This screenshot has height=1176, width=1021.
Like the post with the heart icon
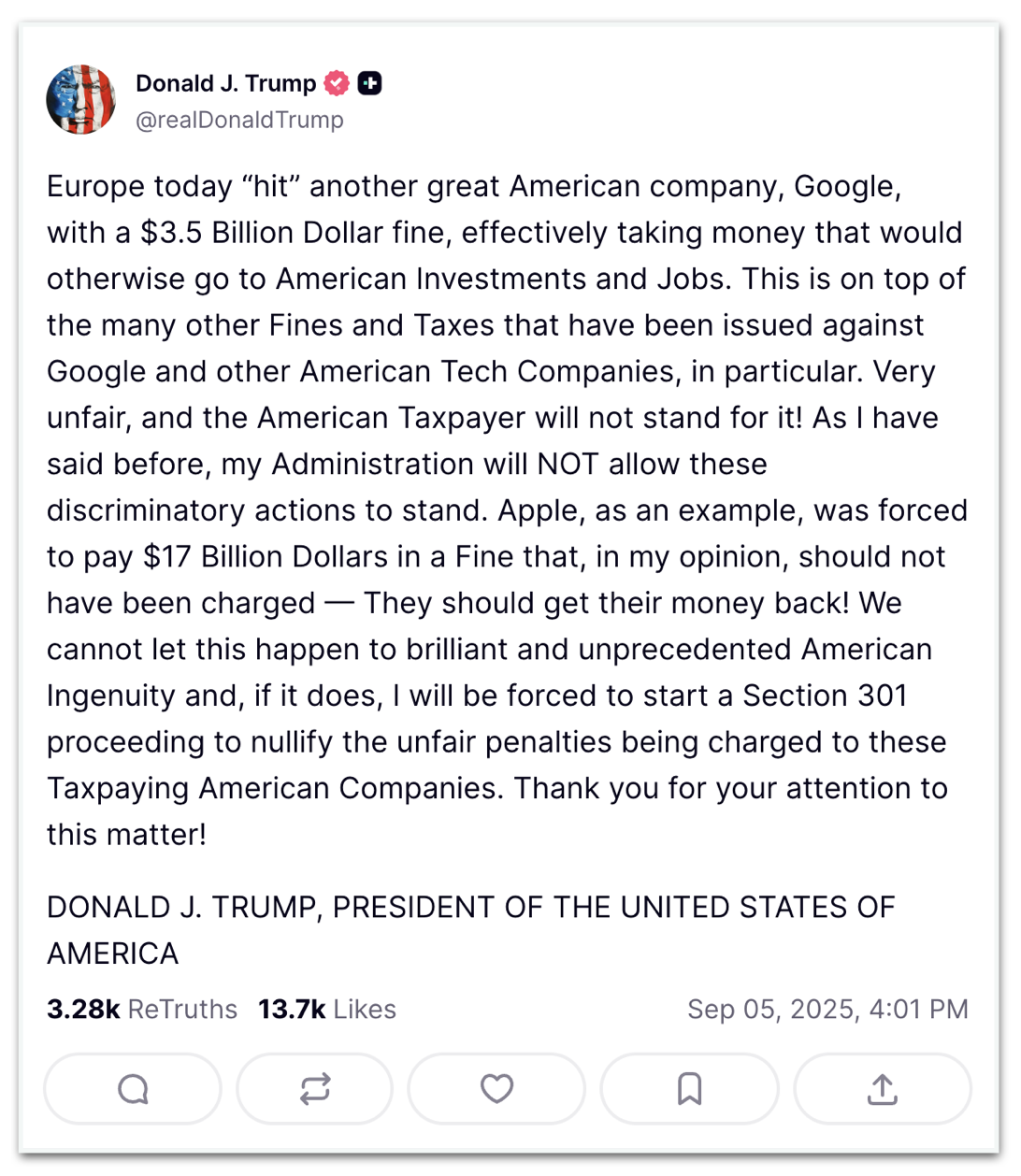[x=496, y=1089]
